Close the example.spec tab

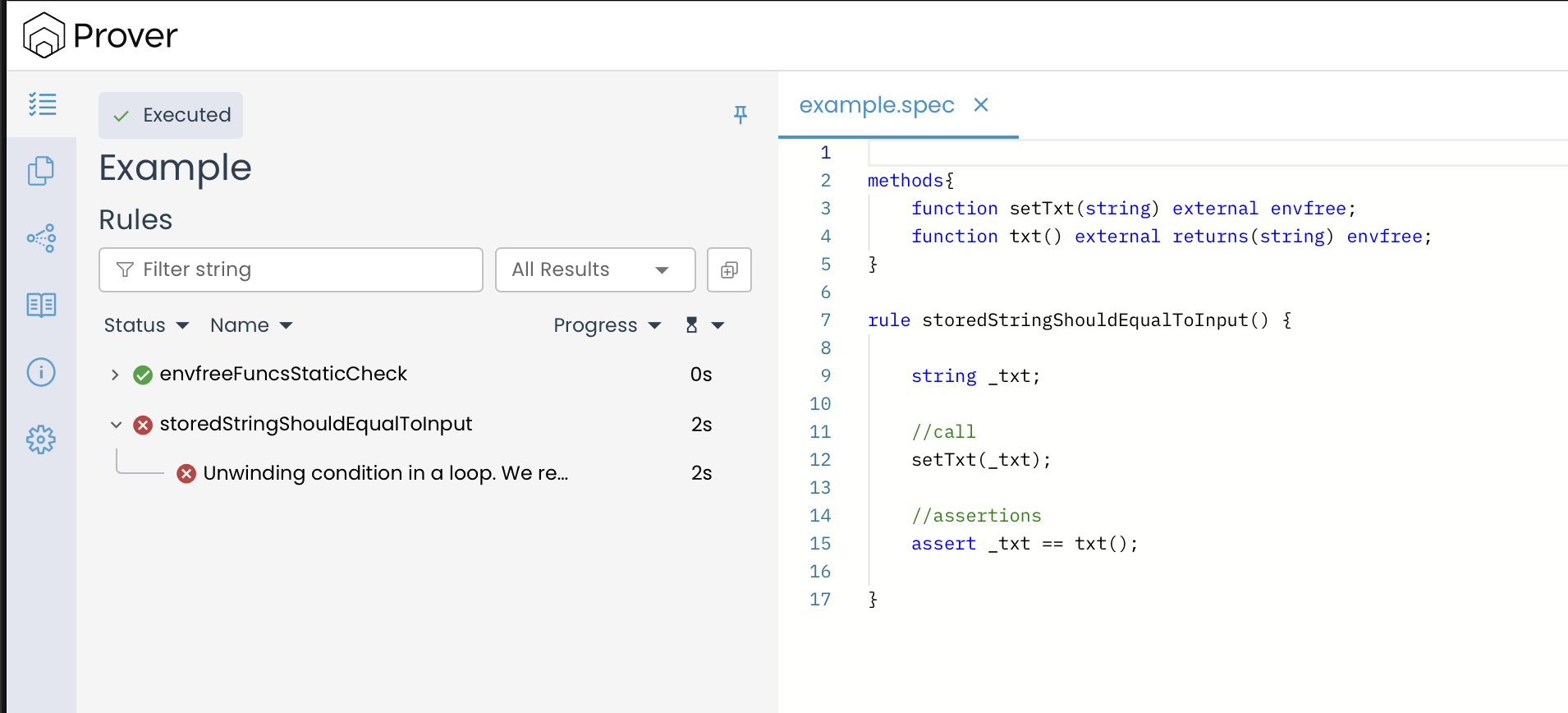click(x=980, y=105)
